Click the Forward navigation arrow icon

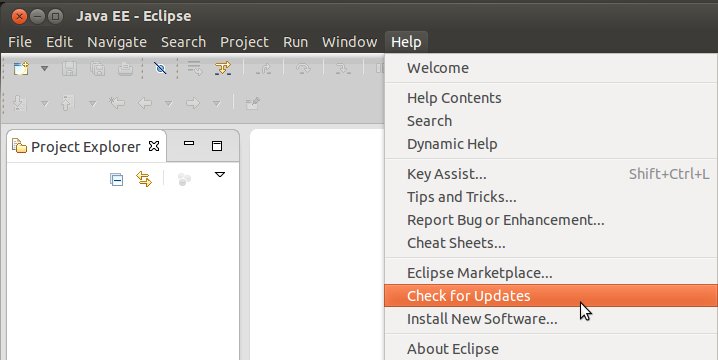point(193,104)
